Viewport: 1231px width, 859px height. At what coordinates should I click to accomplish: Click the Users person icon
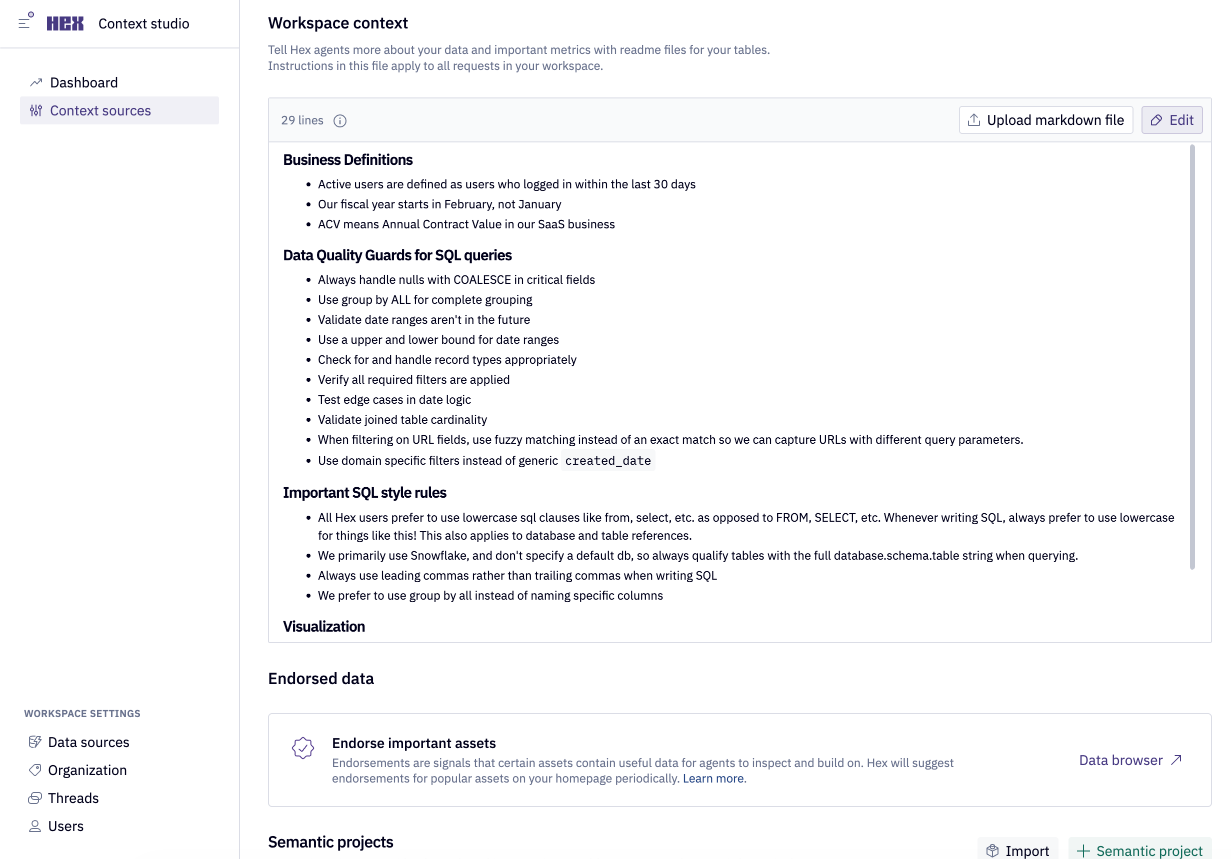click(x=33, y=826)
